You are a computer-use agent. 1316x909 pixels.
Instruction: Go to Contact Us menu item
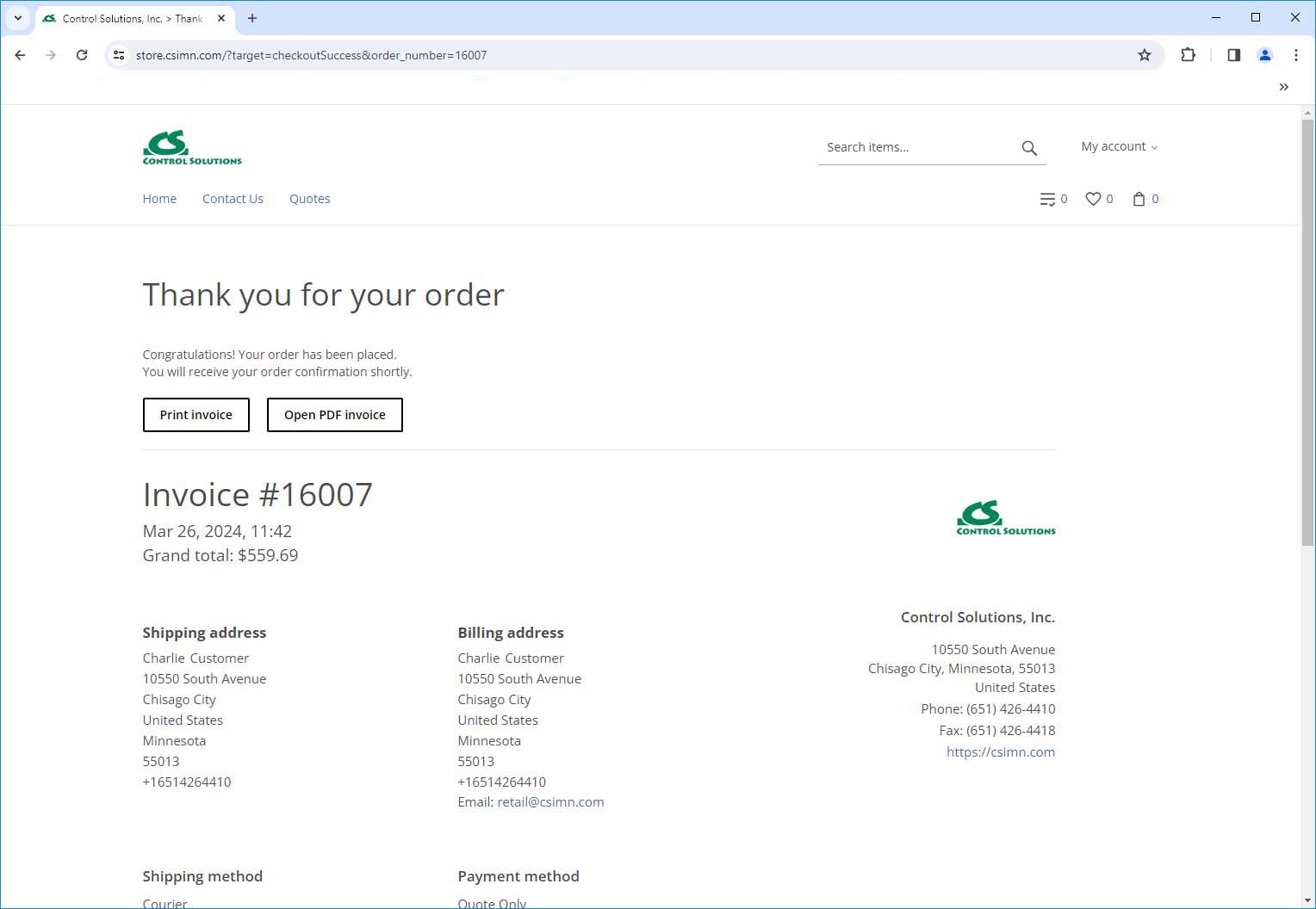tap(233, 199)
